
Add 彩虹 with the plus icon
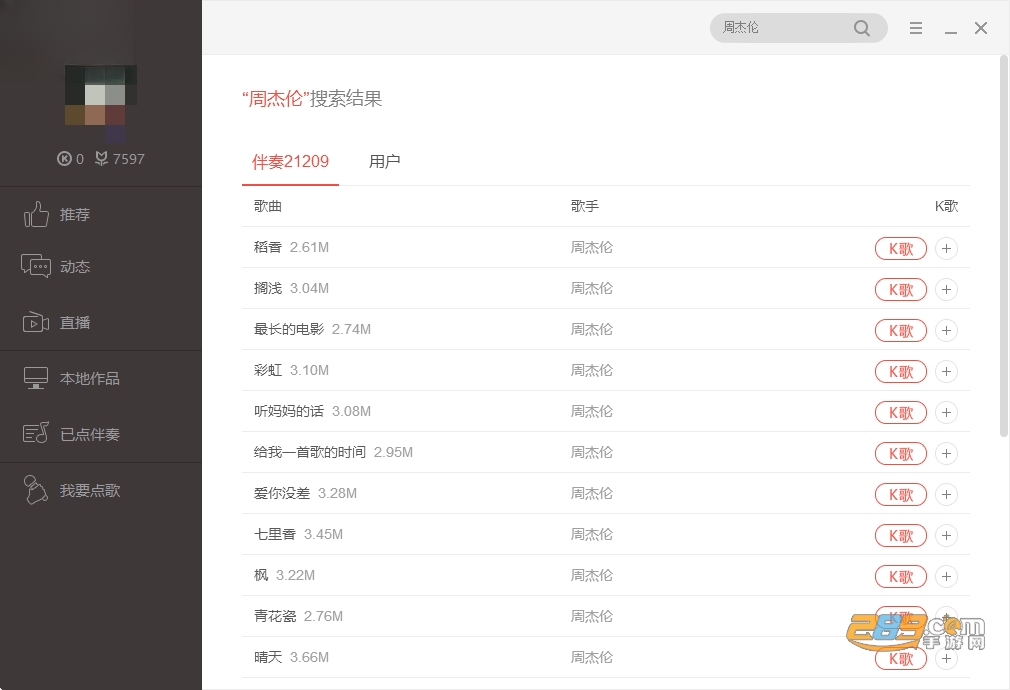coord(946,371)
